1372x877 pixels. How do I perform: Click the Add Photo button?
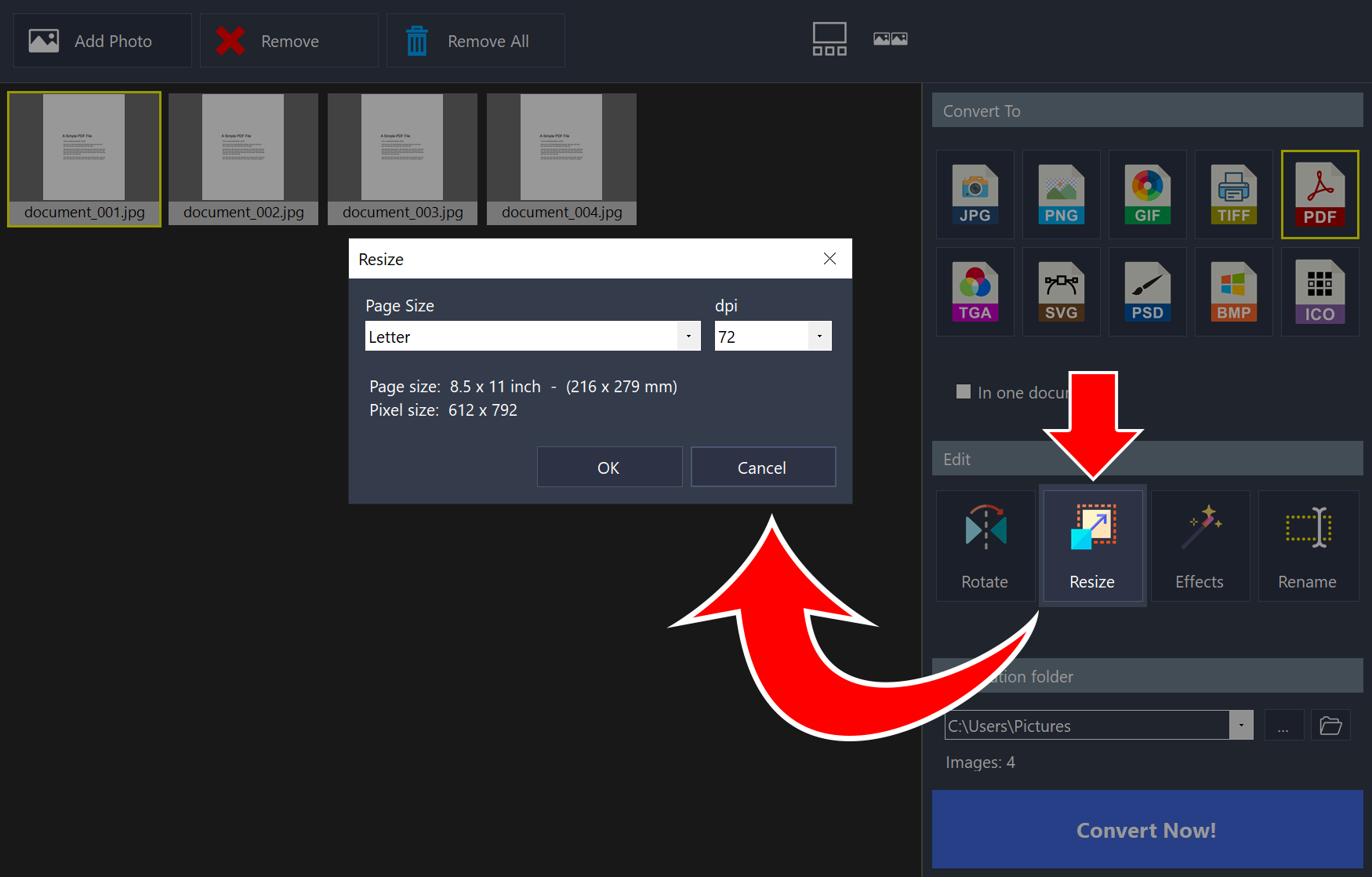click(102, 41)
